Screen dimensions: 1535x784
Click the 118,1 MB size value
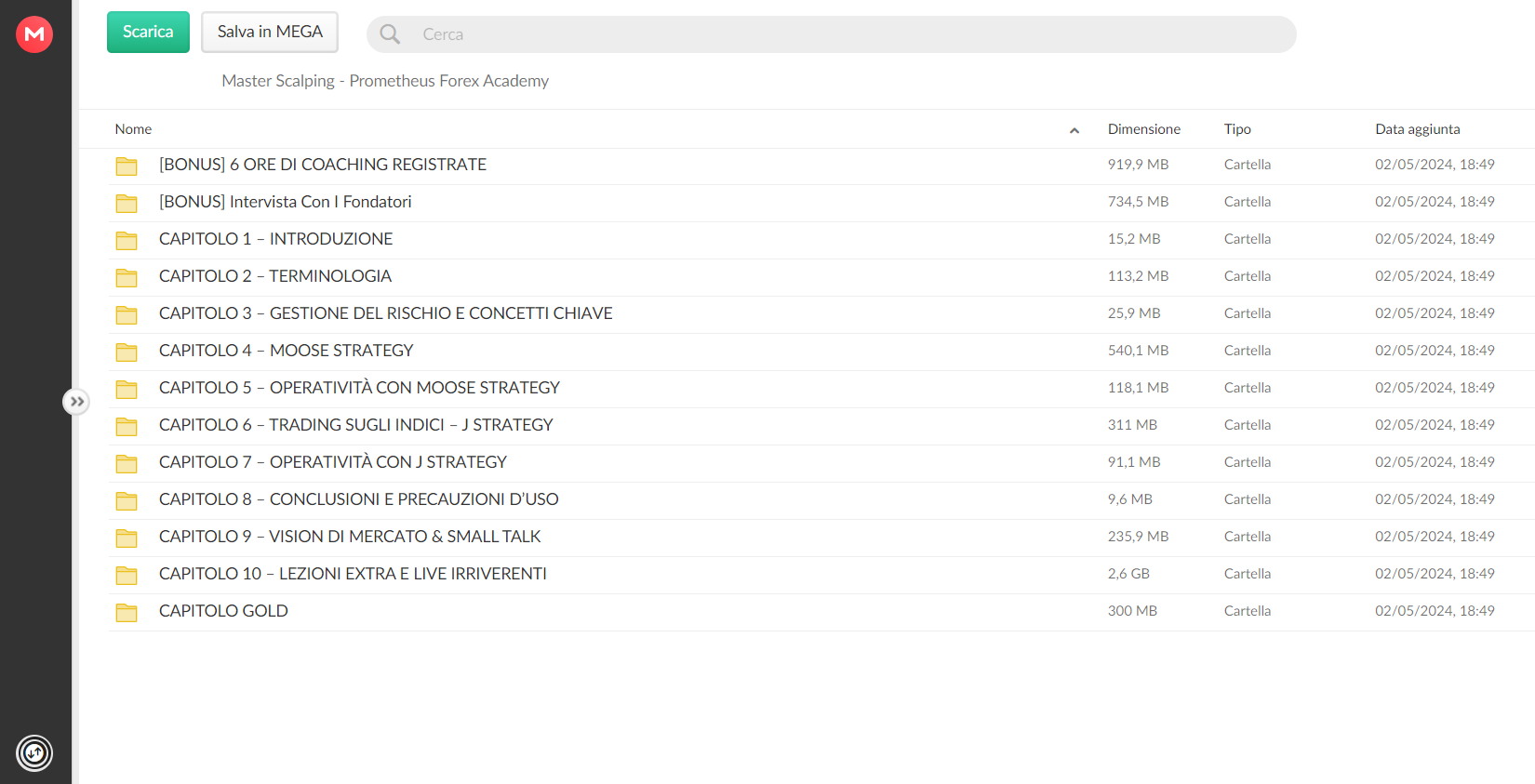tap(1138, 388)
